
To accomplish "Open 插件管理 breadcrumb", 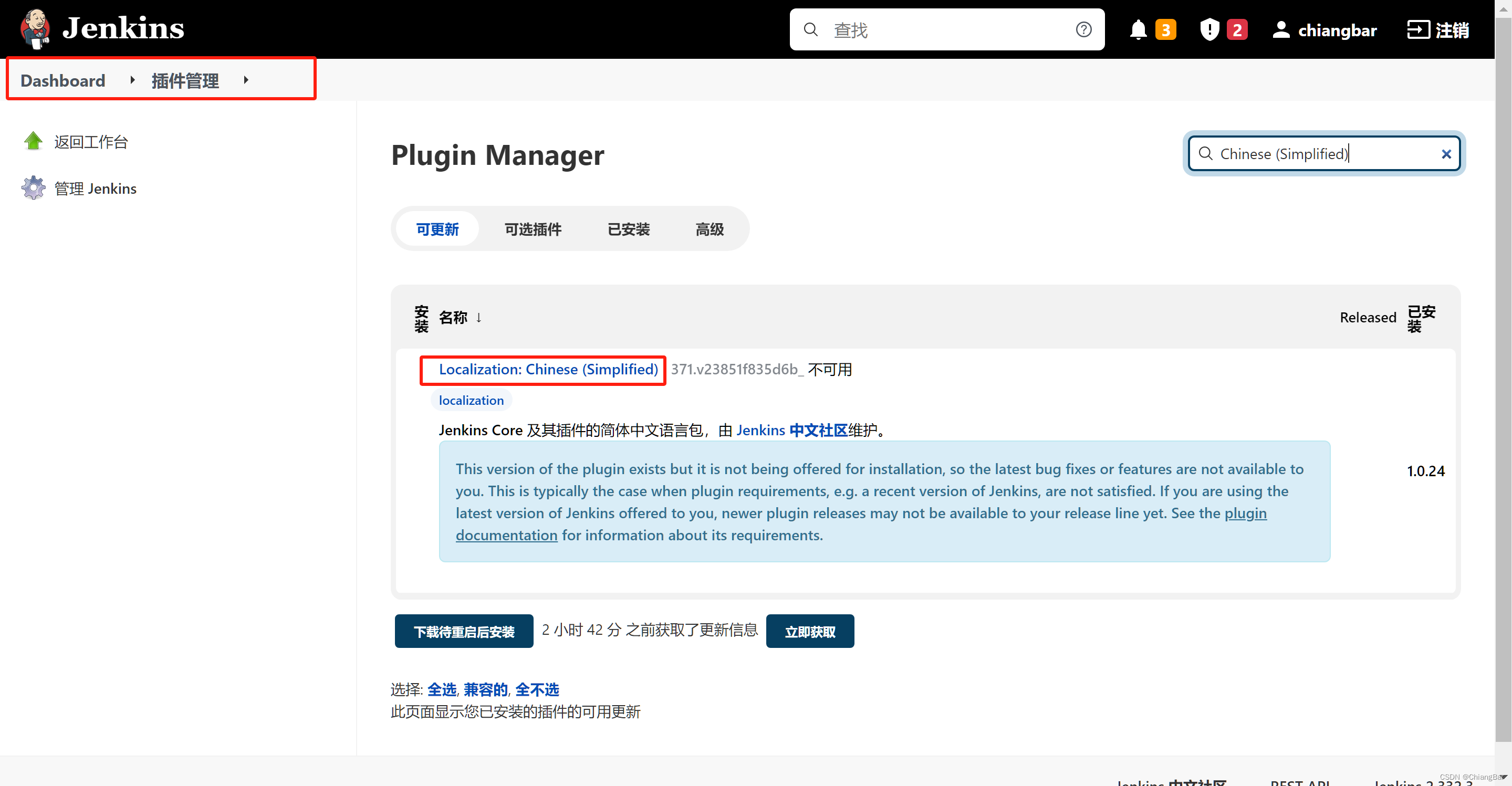I will (185, 80).
